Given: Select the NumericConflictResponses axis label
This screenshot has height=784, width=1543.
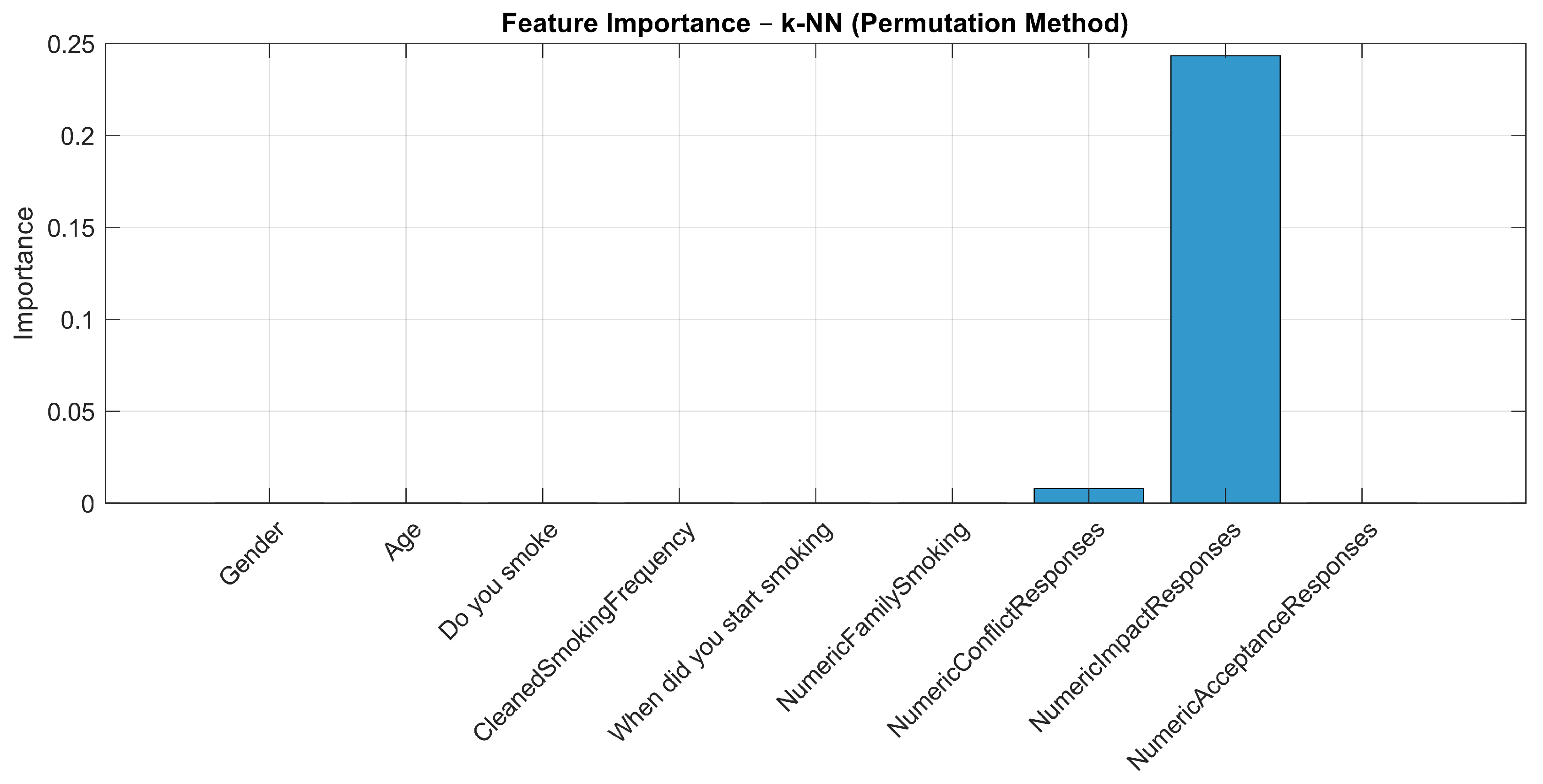Looking at the screenshot, I should 995,630.
